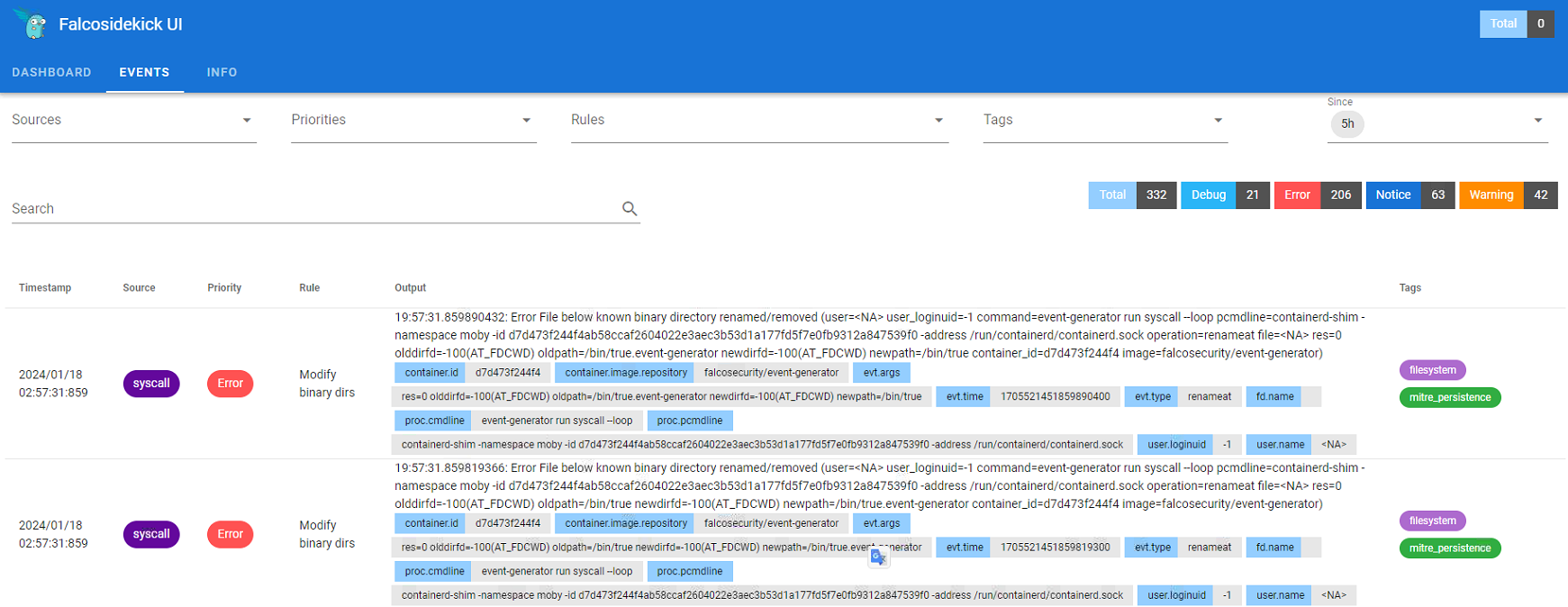This screenshot has height=607, width=1568.
Task: Click the evt.time value 1705521451859890400
Action: [x=1056, y=397]
